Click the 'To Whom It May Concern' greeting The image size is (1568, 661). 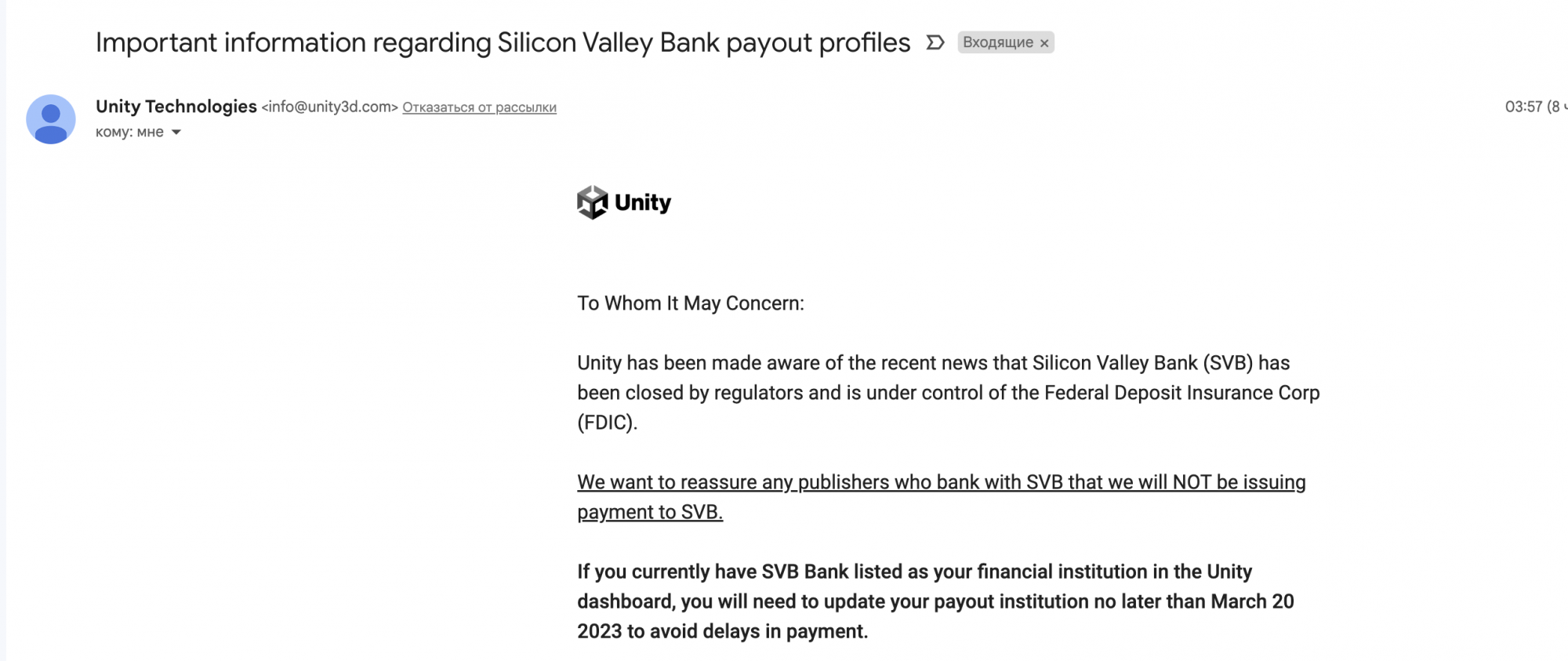(x=691, y=303)
